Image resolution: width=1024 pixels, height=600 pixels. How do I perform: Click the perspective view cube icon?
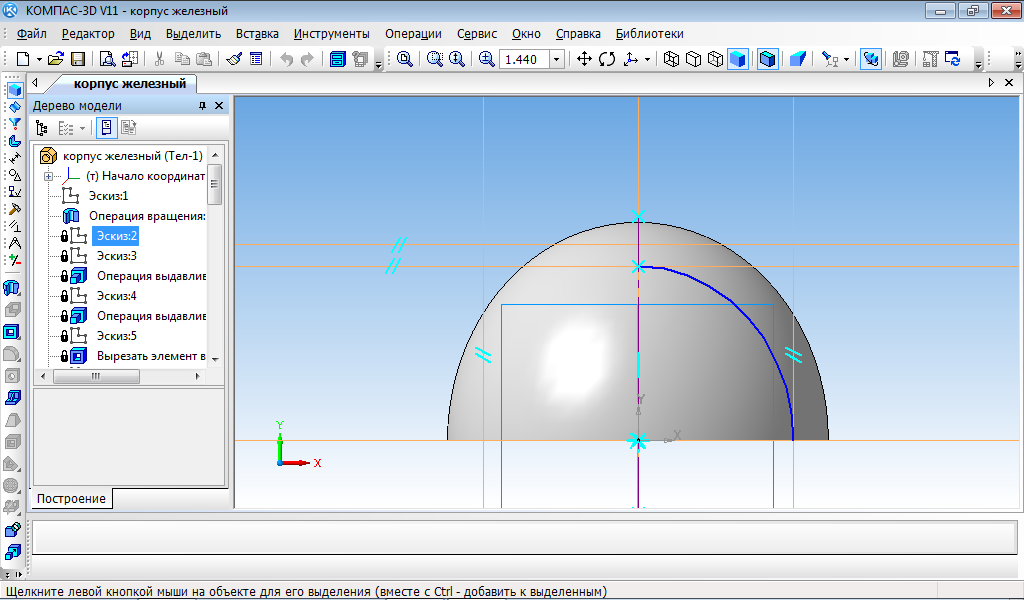pyautogui.click(x=797, y=59)
